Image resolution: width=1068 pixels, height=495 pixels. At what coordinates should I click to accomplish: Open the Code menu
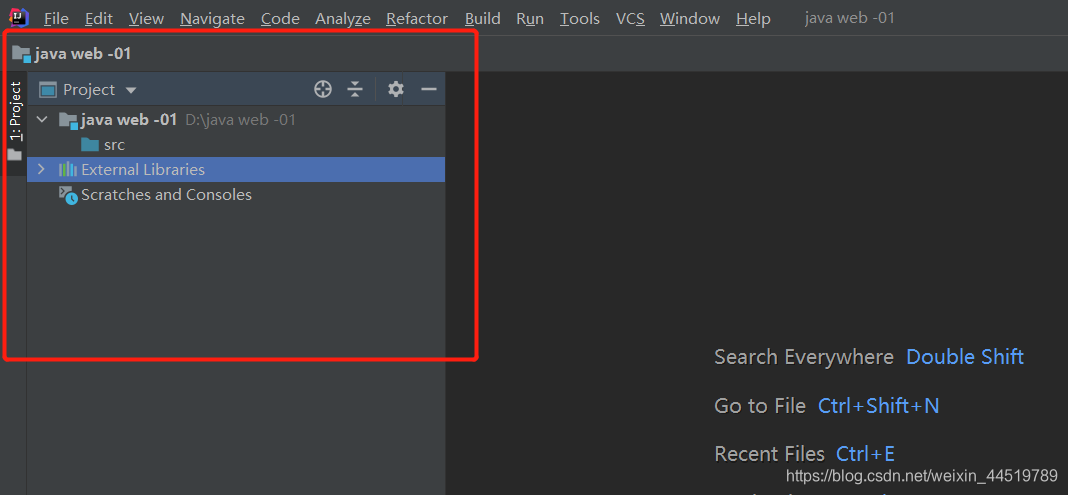pos(280,18)
